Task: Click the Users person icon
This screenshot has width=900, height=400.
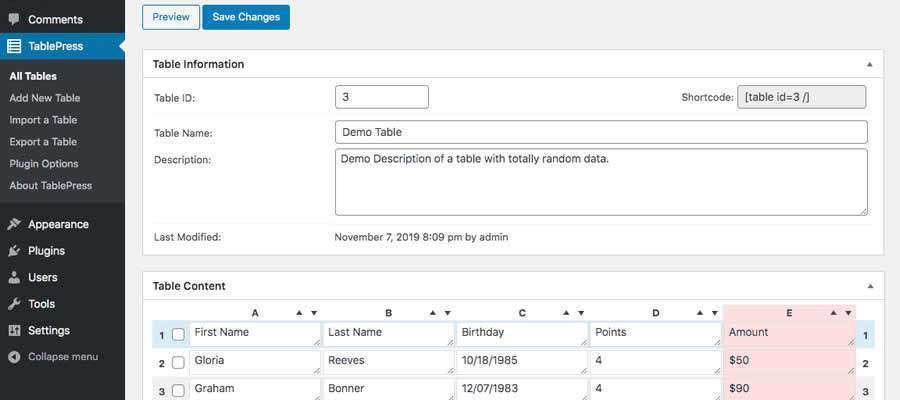Action: tap(14, 277)
